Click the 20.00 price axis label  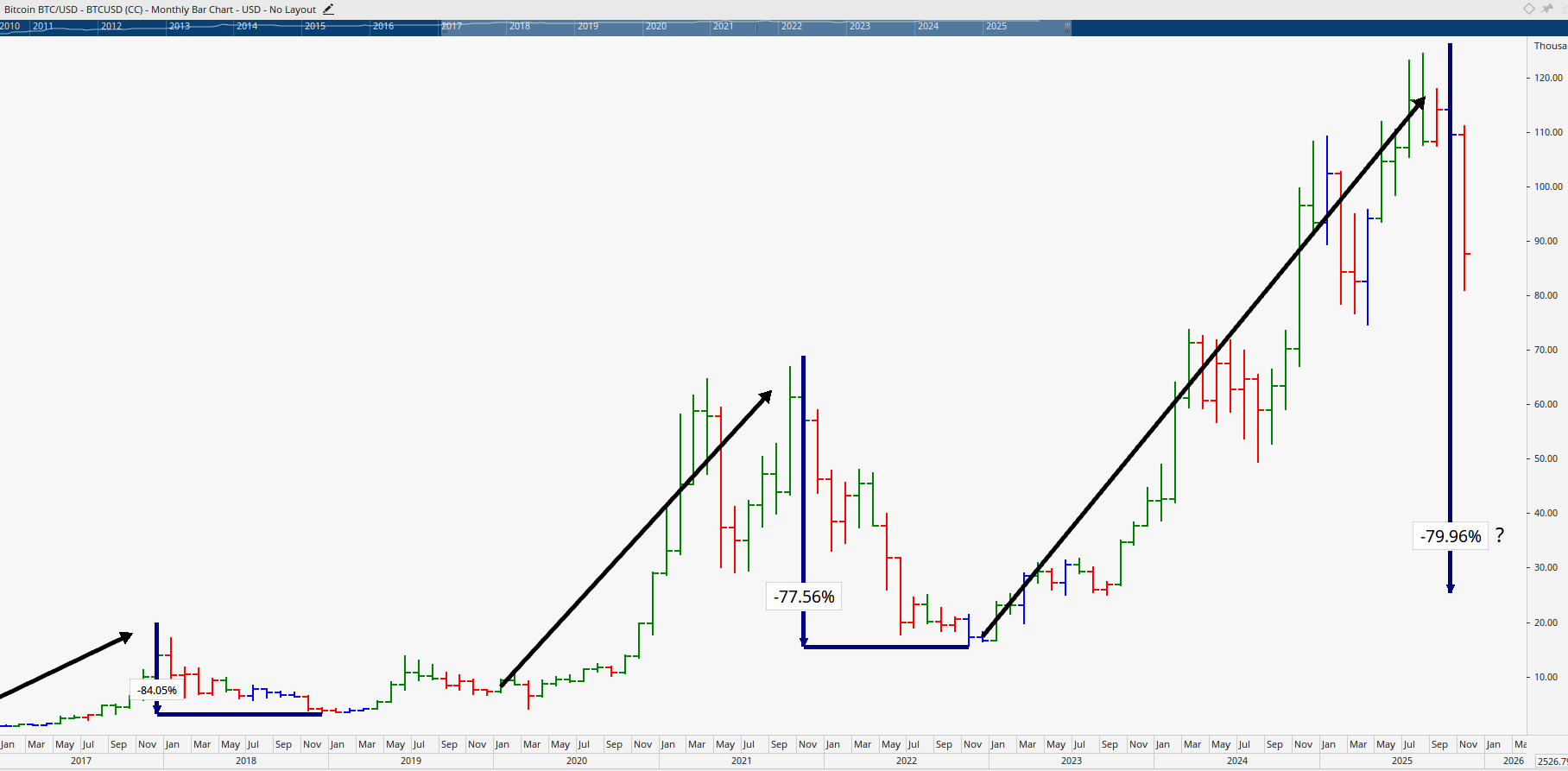[1546, 622]
